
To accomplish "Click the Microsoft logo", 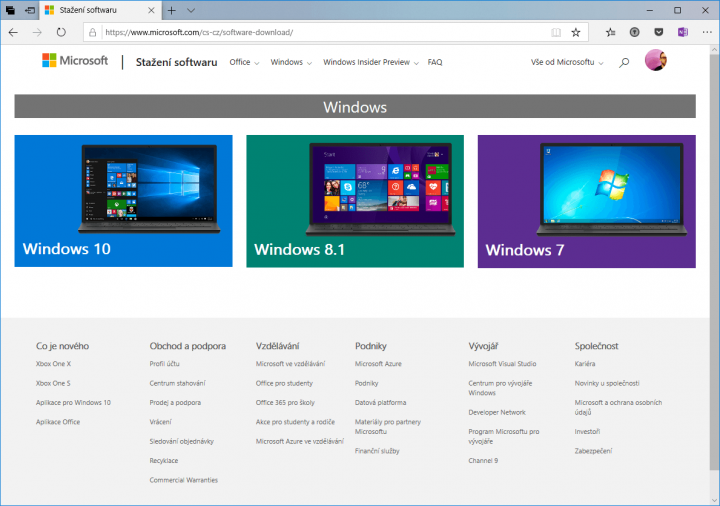I will (x=75, y=61).
